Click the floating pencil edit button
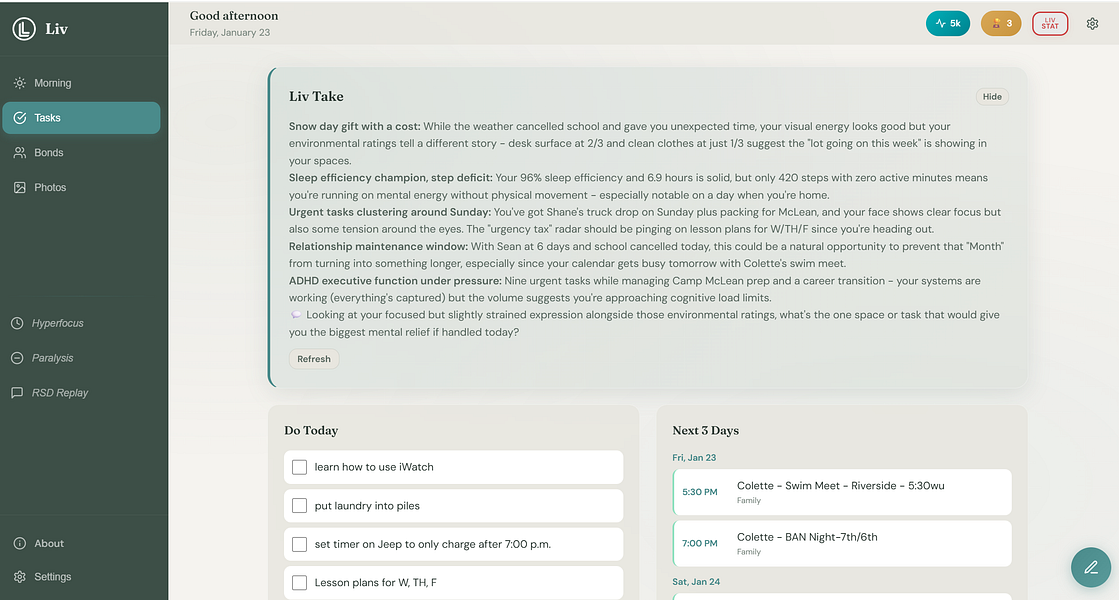1119x600 pixels. click(1091, 567)
